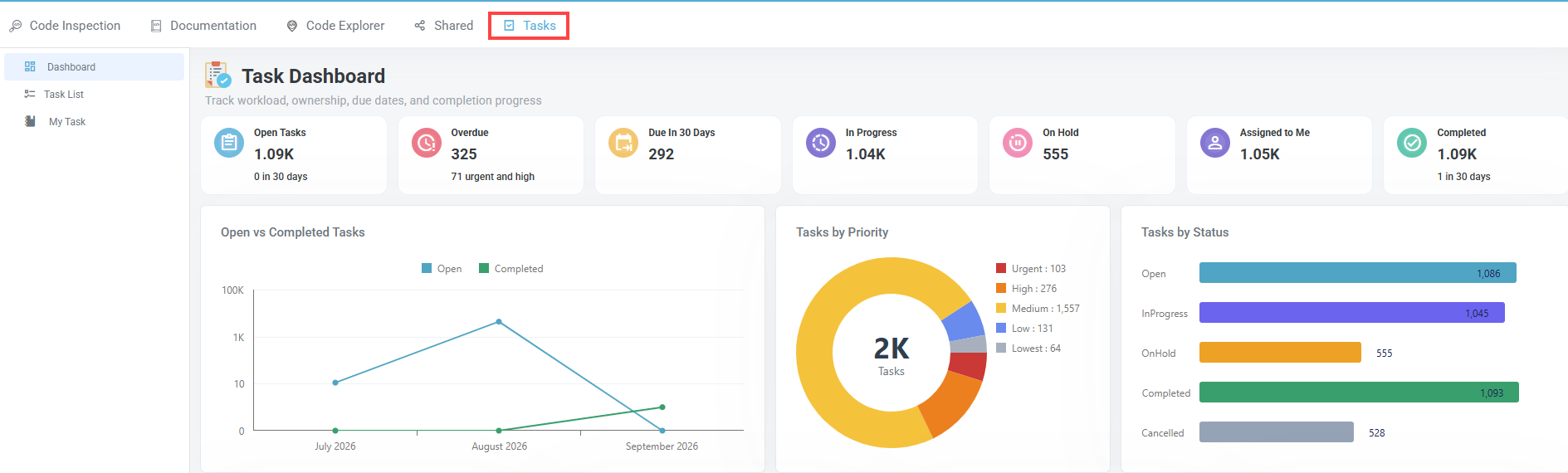Image resolution: width=1568 pixels, height=473 pixels.
Task: Click the Open Tasks 1.09K value
Action: (274, 154)
